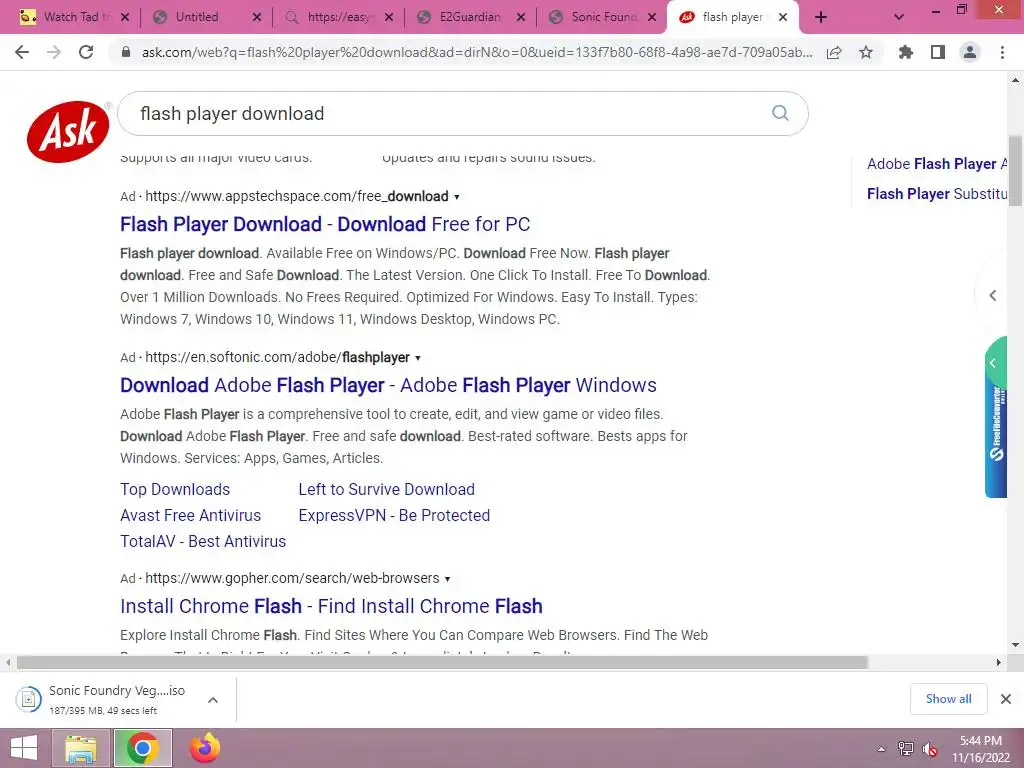Close the Watch Tad tab

click(125, 17)
